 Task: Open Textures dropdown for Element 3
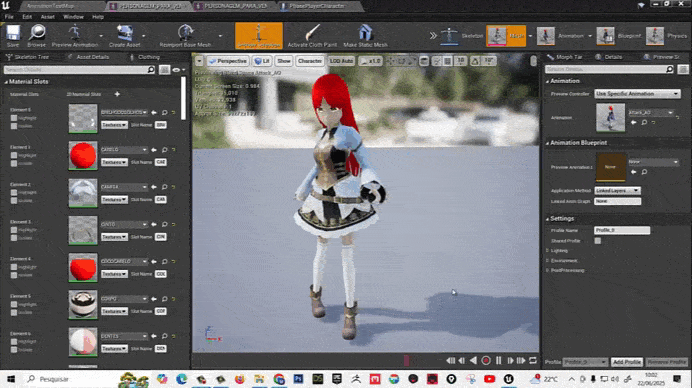114,237
